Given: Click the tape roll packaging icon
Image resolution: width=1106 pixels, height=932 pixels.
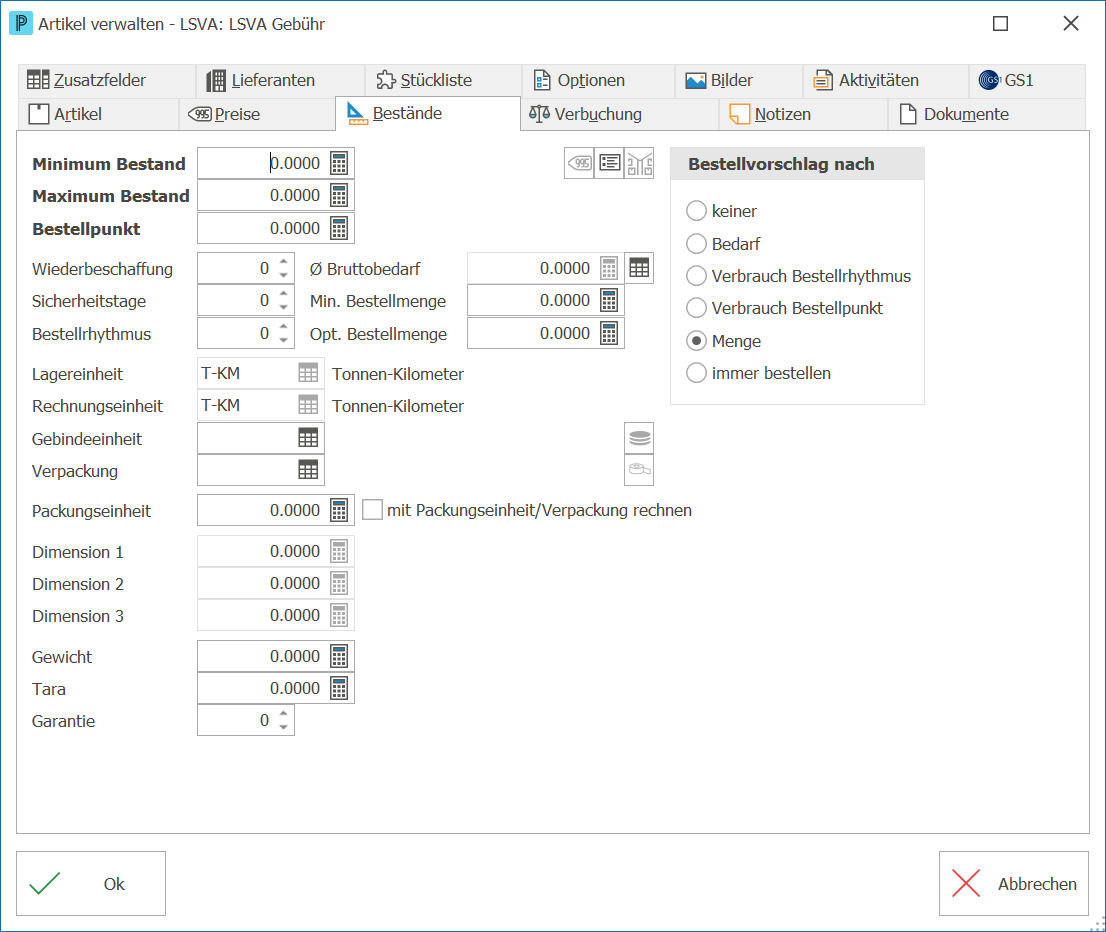Looking at the screenshot, I should (639, 470).
